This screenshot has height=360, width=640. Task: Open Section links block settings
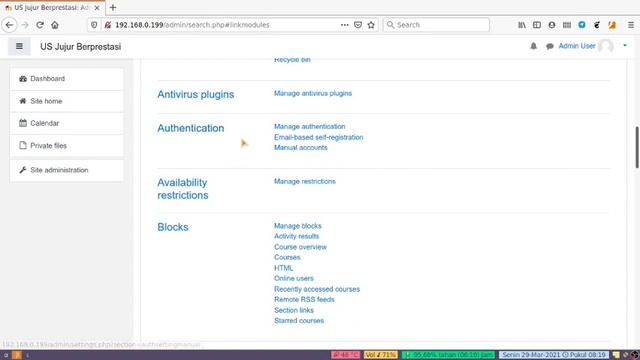coord(293,310)
